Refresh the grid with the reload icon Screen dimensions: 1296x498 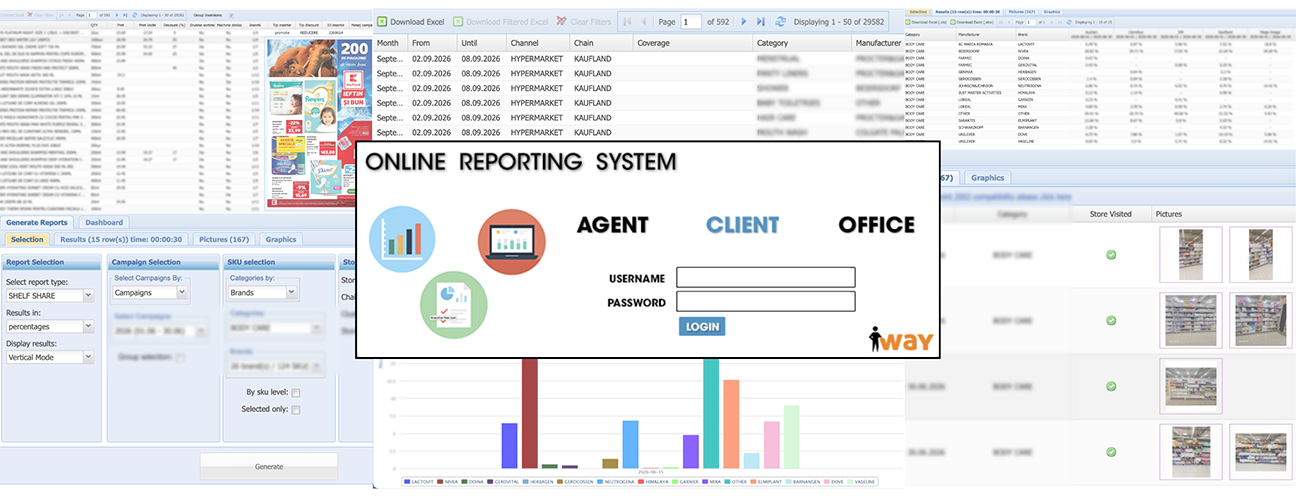click(781, 21)
